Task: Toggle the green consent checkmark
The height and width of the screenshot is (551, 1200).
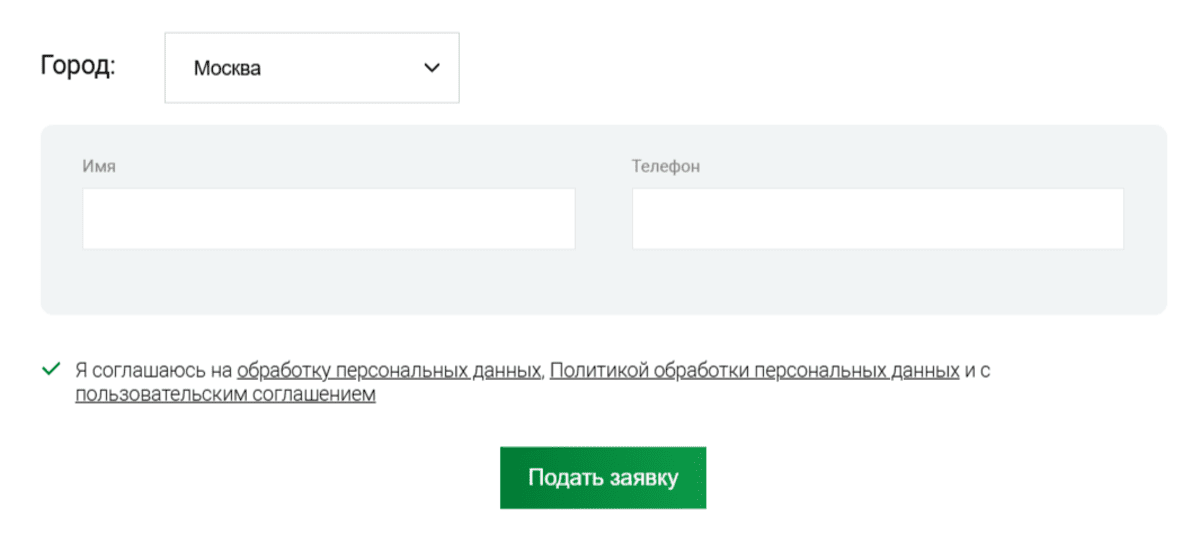Action: click(x=51, y=370)
